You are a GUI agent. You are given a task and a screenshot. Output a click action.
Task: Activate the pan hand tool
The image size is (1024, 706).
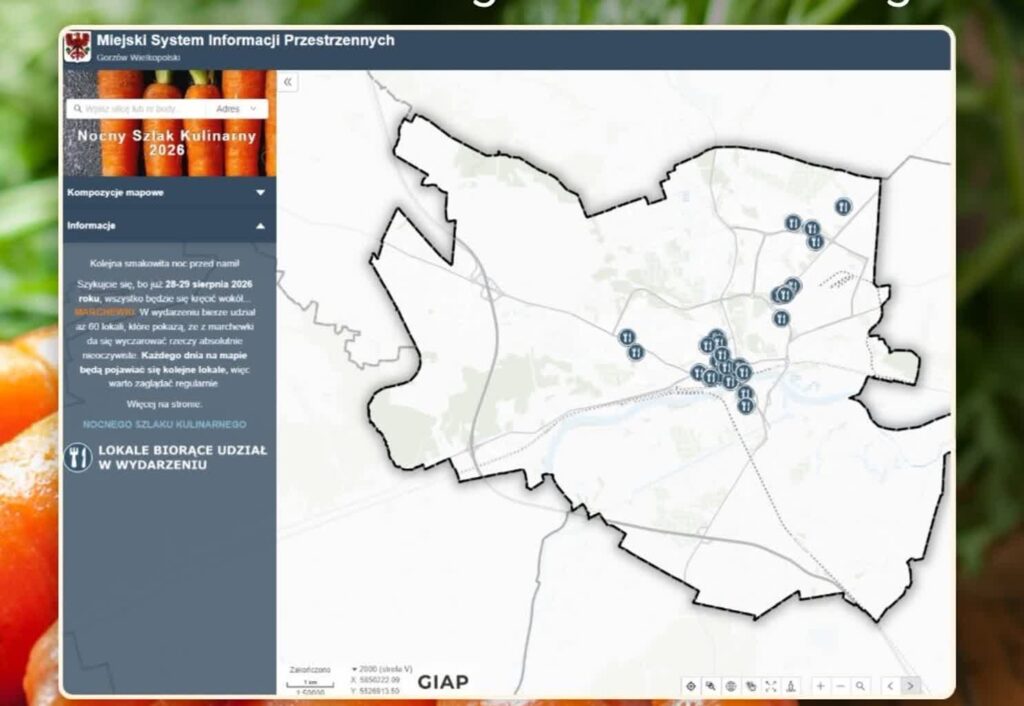tap(751, 686)
